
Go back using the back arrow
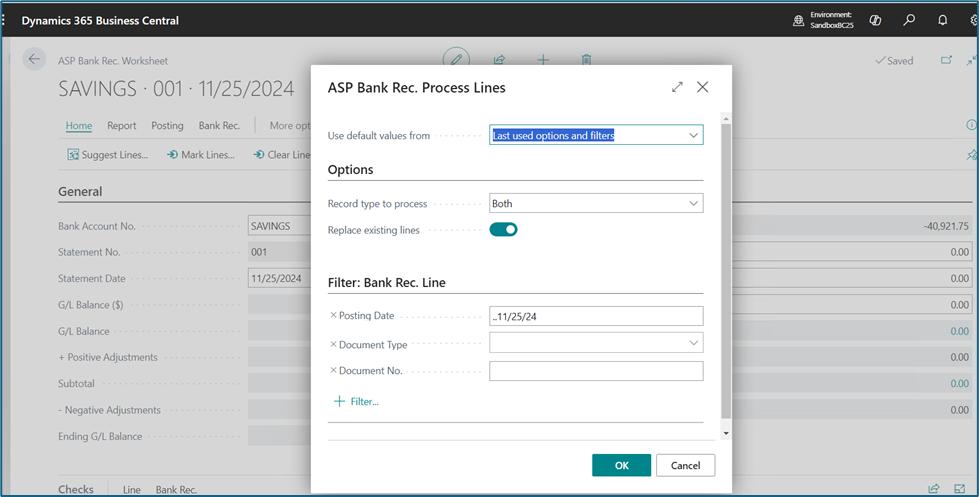(34, 59)
